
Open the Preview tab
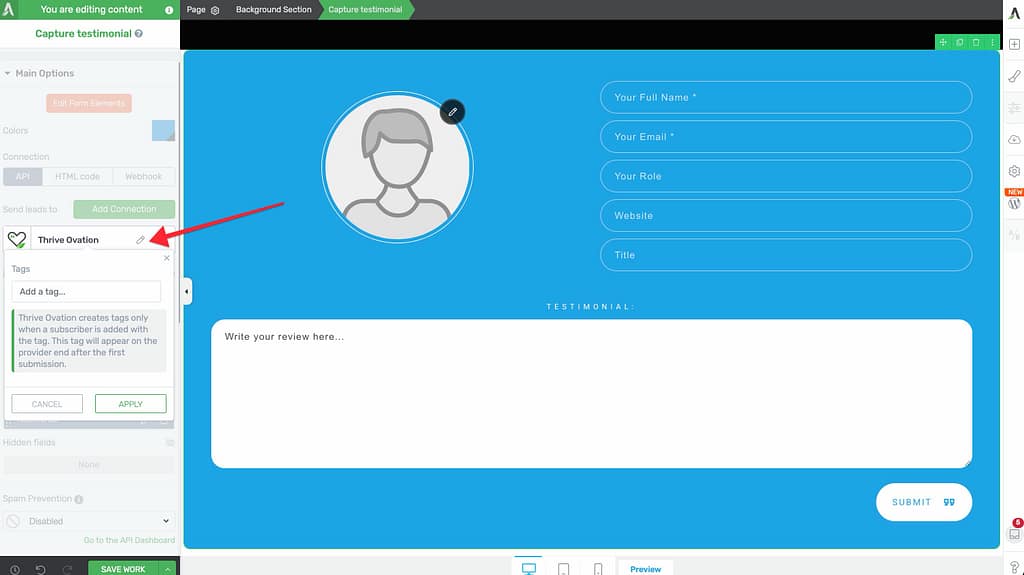click(645, 569)
